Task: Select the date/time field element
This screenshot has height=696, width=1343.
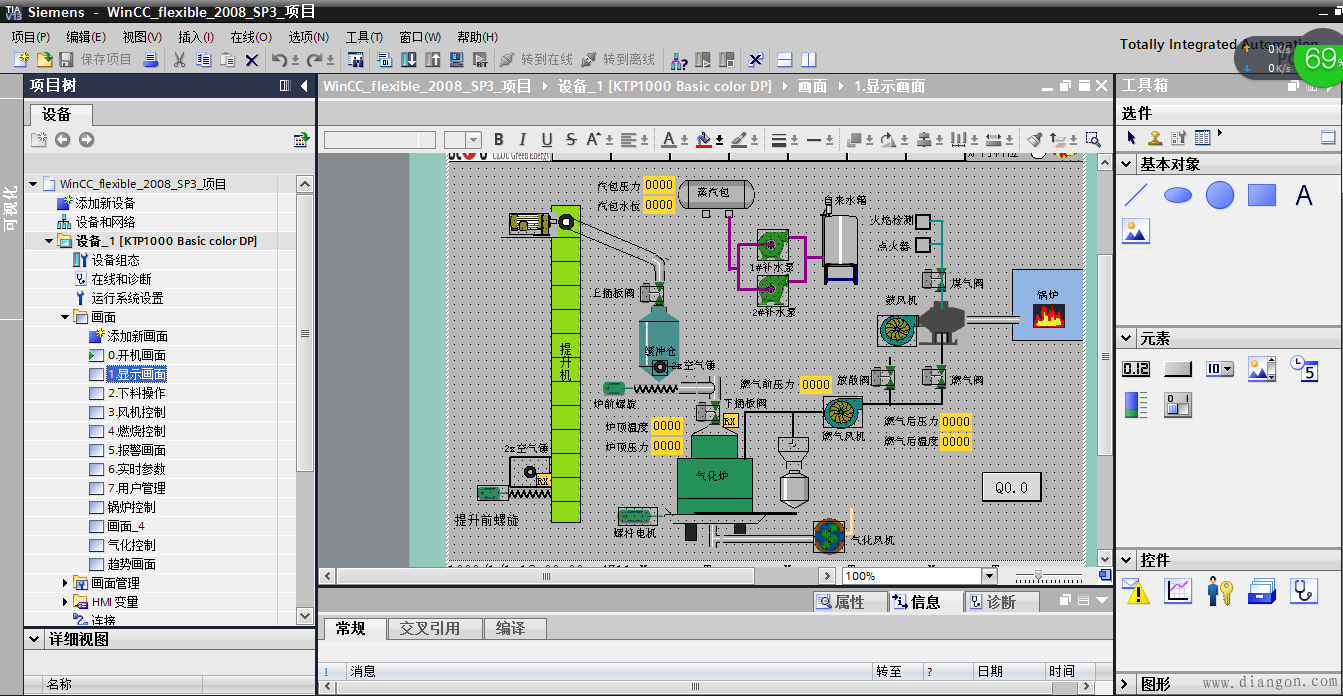Action: click(1305, 368)
